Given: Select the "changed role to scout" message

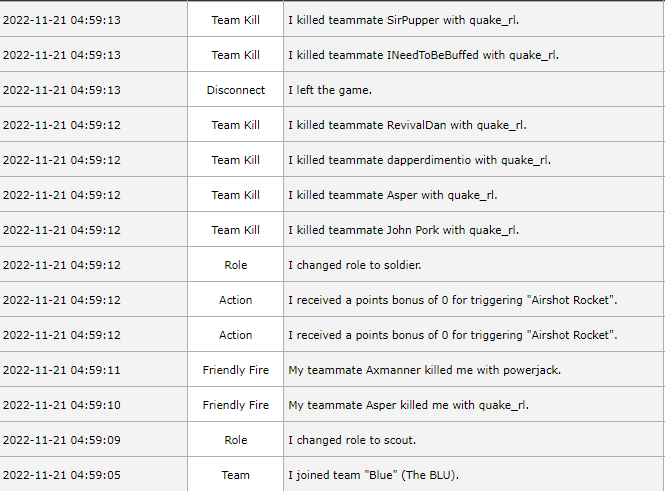Looking at the screenshot, I should tap(352, 440).
